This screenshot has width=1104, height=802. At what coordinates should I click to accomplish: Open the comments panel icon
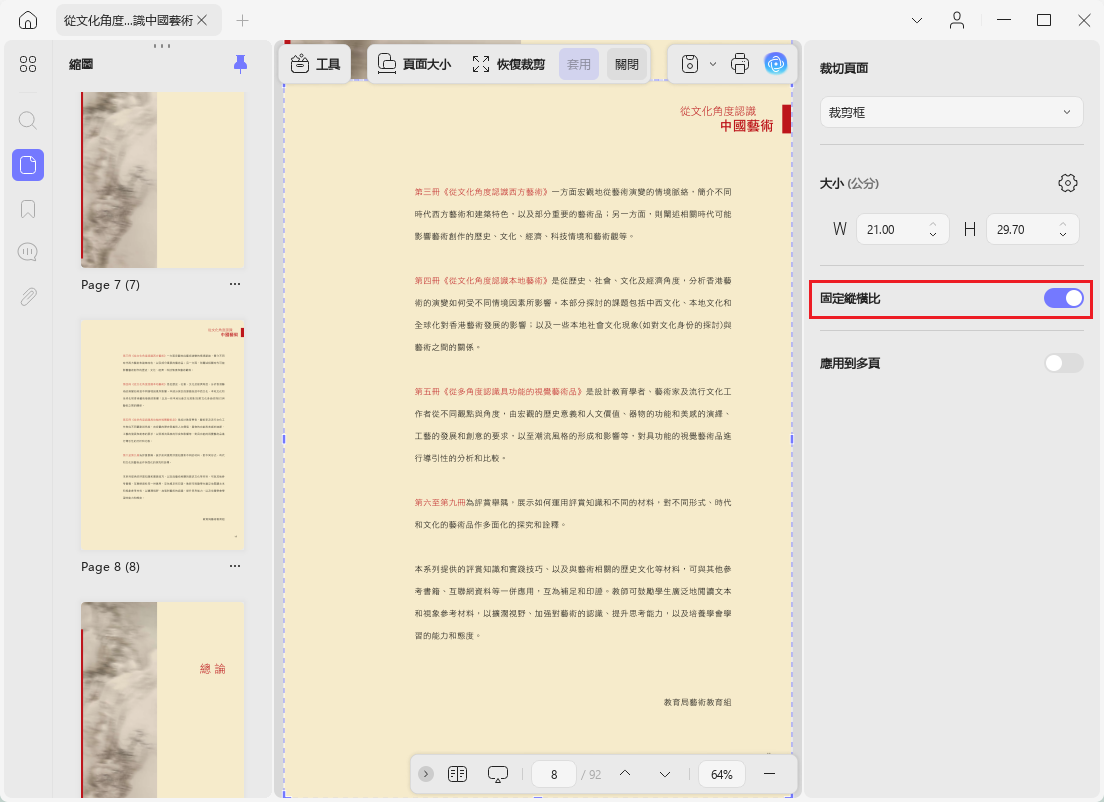27,252
